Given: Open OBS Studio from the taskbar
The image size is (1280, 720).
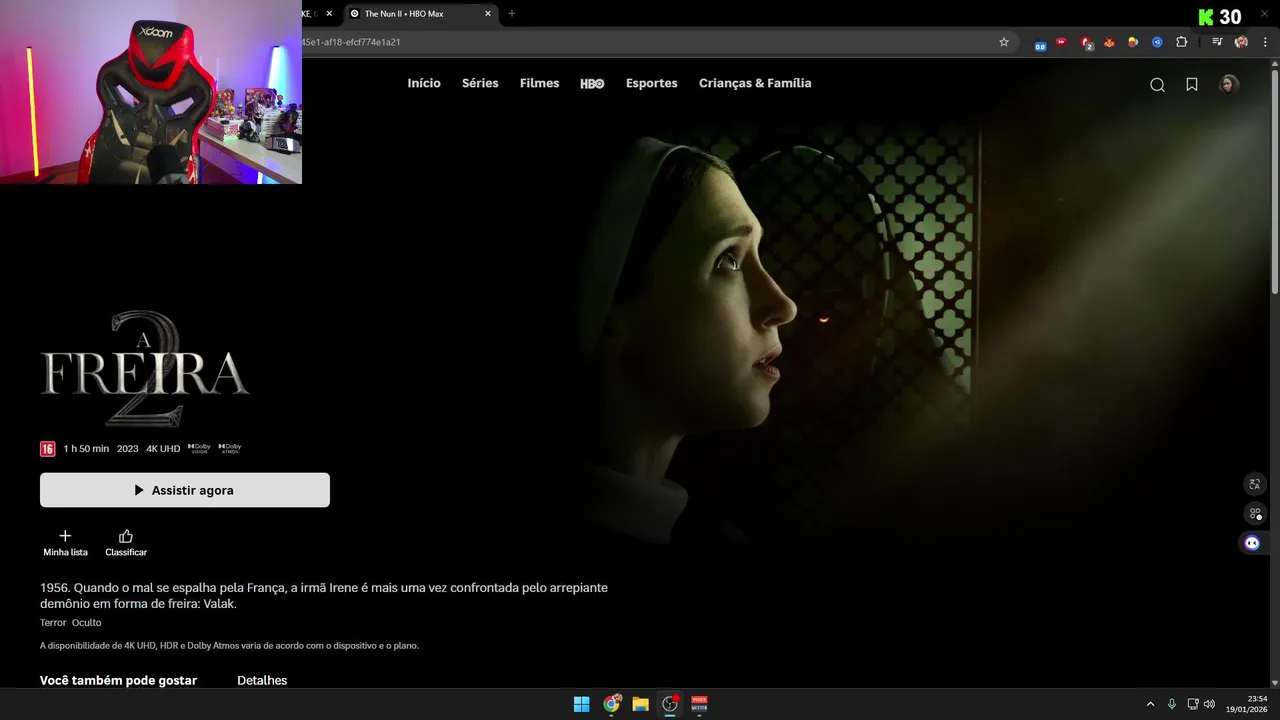Looking at the screenshot, I should (670, 704).
